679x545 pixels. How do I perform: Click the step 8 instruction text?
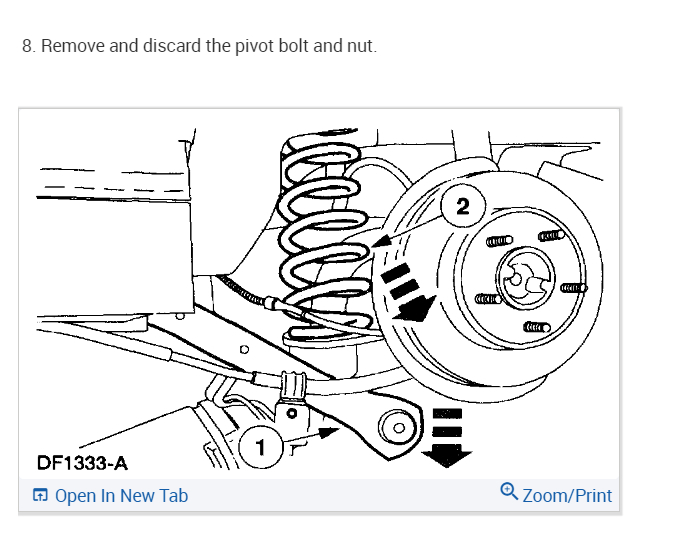[x=200, y=45]
